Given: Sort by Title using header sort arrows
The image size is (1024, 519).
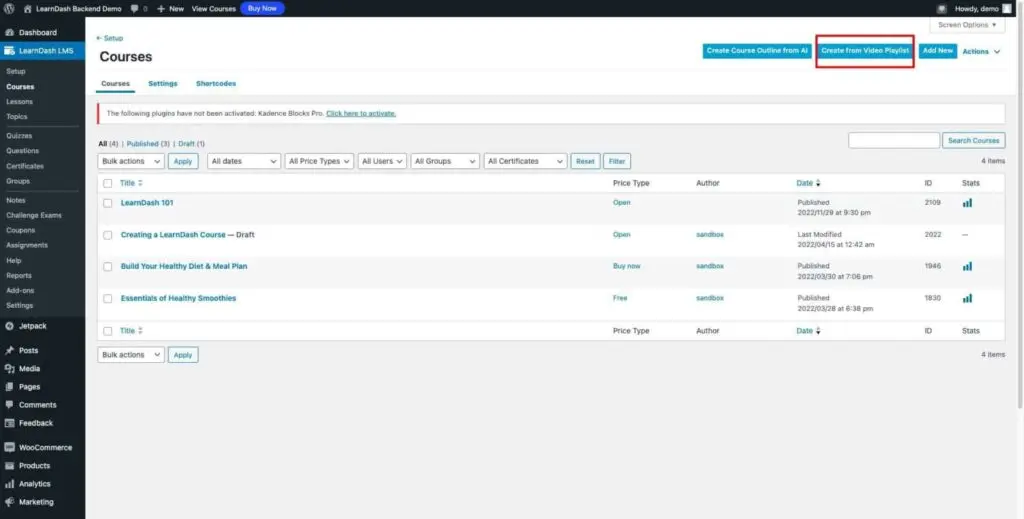Looking at the screenshot, I should 140,183.
